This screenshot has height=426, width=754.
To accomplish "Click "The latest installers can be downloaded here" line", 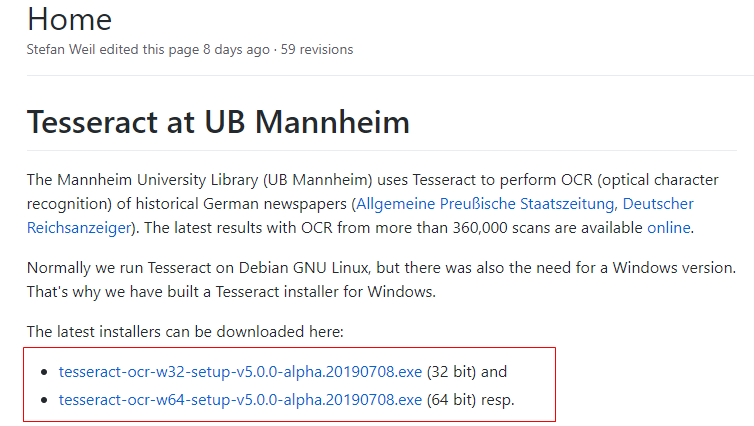I will [x=185, y=331].
